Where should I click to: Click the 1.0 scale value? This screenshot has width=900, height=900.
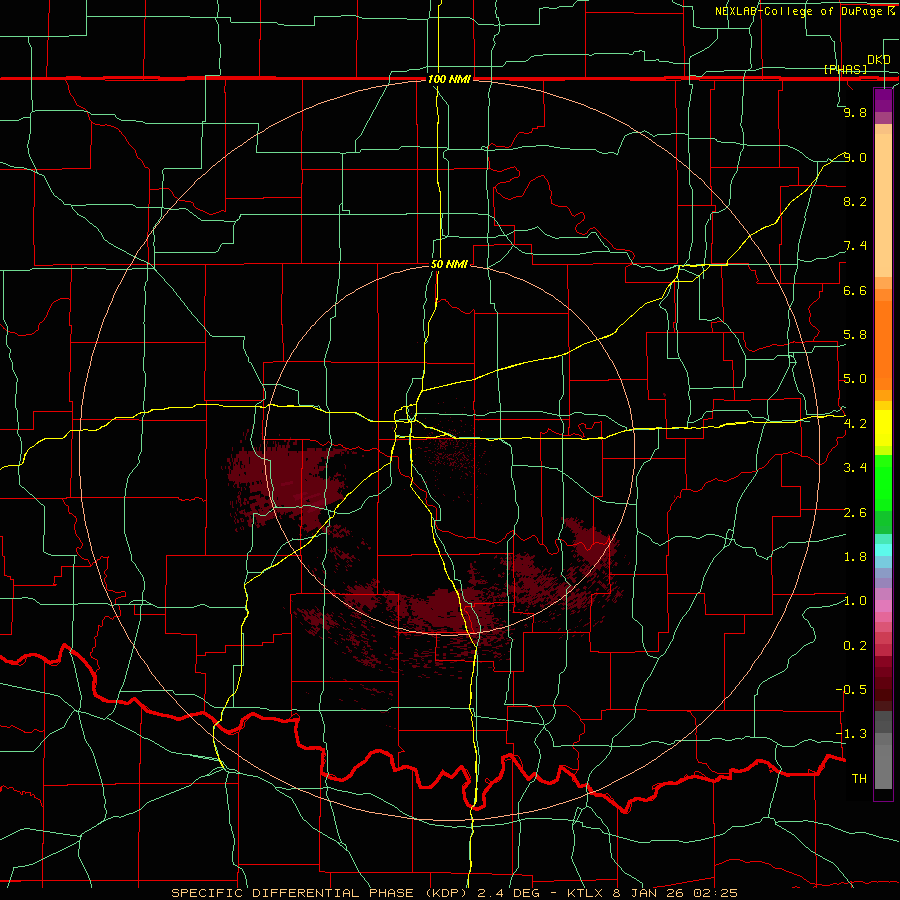pyautogui.click(x=855, y=601)
